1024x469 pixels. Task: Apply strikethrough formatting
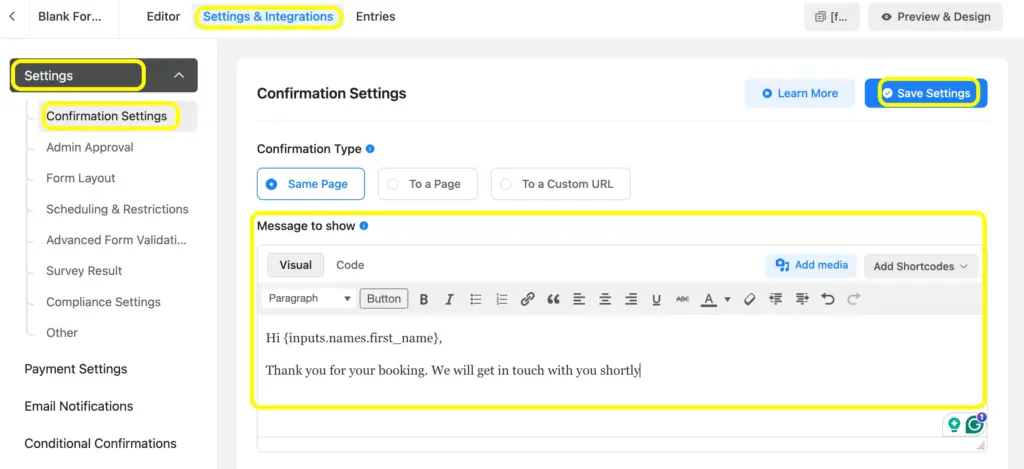coord(682,299)
